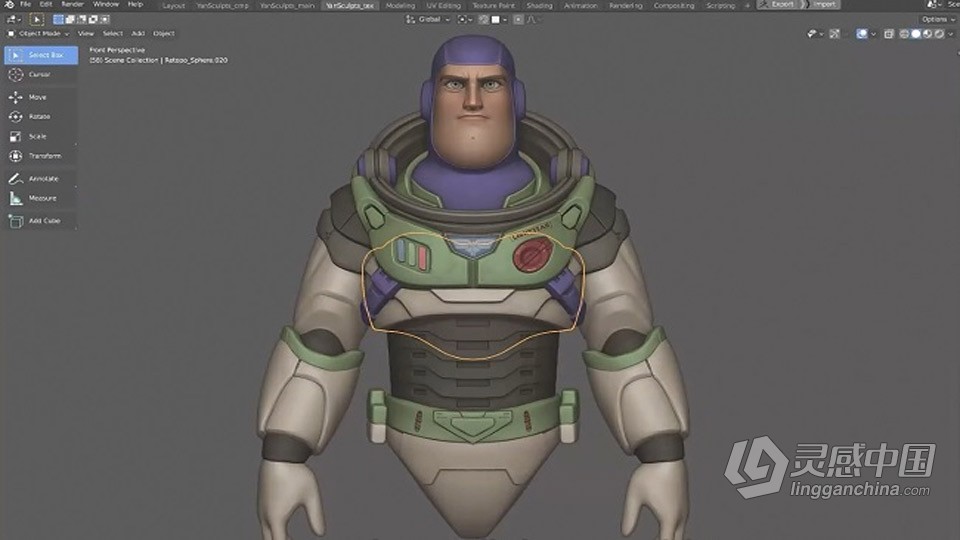Set selection mode to subtract icon
960x540 pixels.
pos(81,20)
